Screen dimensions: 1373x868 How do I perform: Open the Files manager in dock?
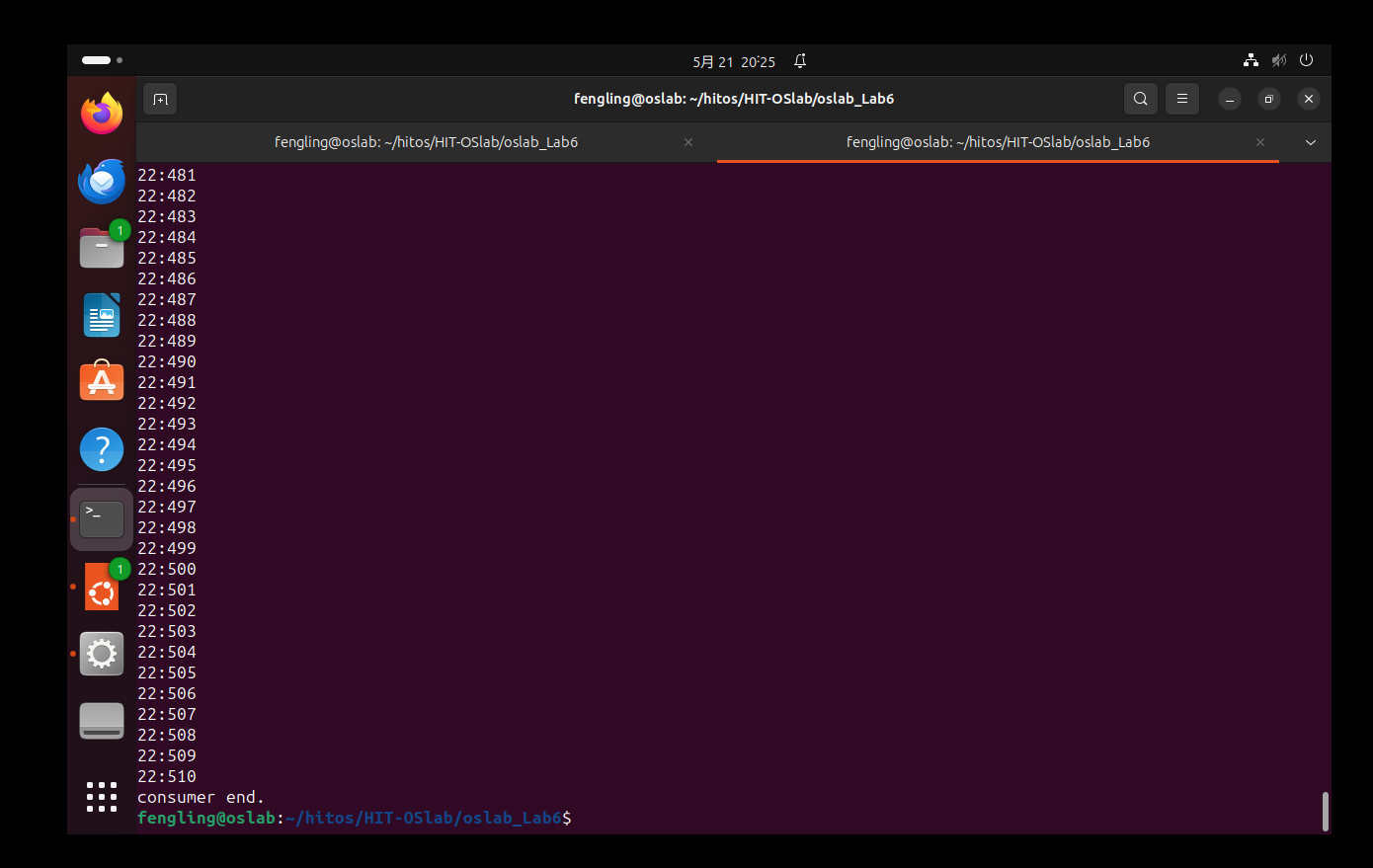click(102, 248)
